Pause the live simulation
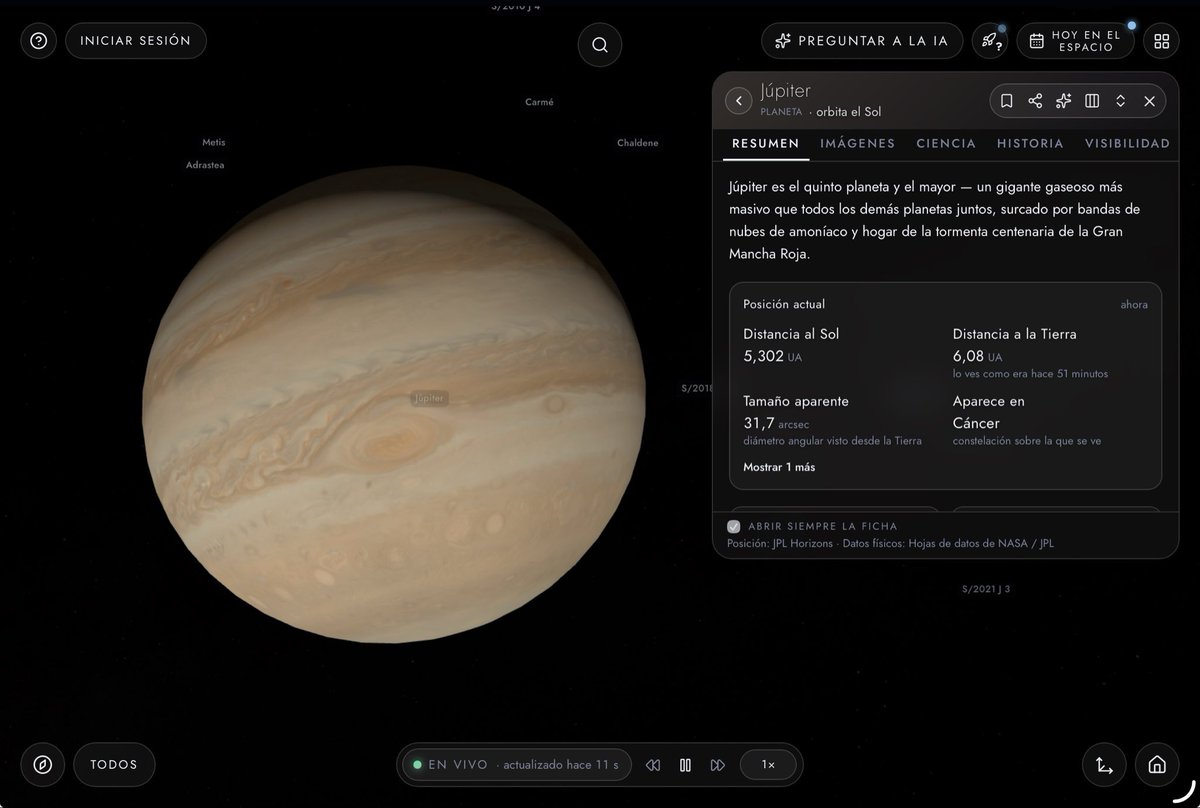This screenshot has height=808, width=1200. click(x=685, y=765)
